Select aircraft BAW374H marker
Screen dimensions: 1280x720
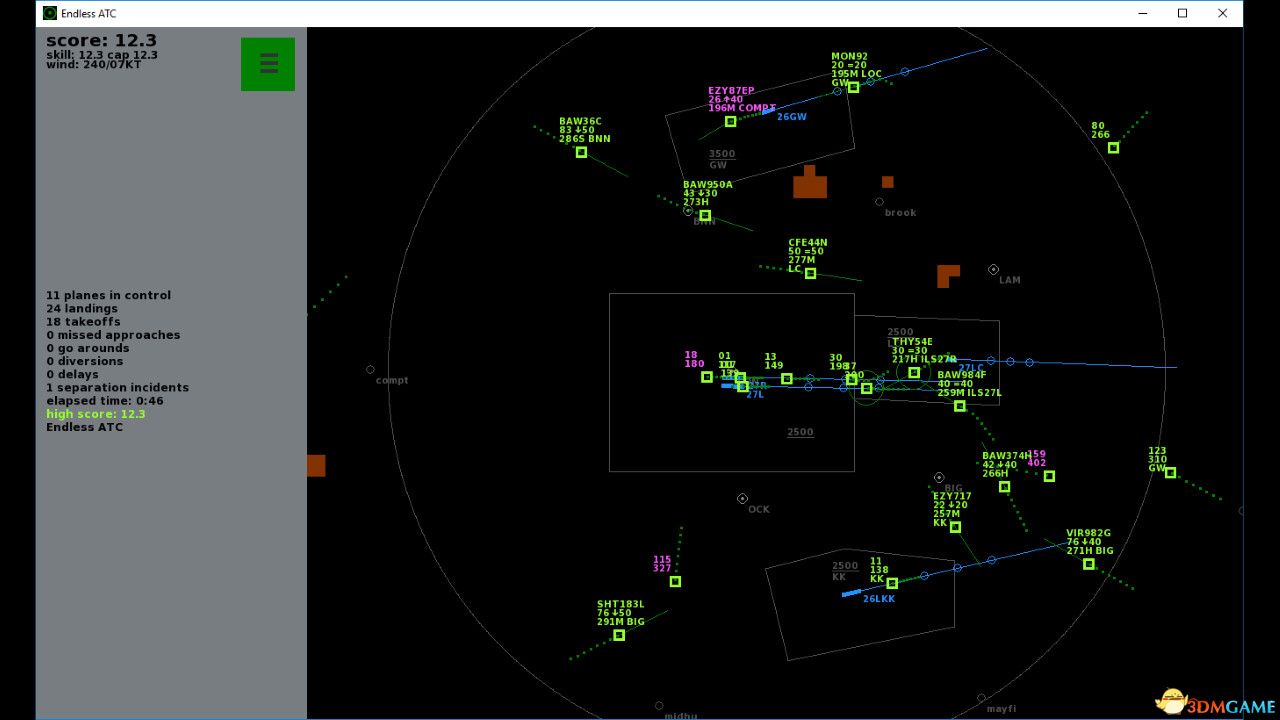[x=1004, y=487]
